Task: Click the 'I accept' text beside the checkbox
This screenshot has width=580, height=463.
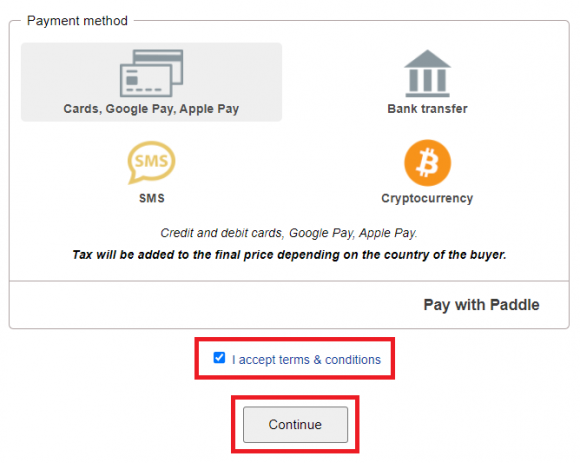Action: [x=254, y=359]
